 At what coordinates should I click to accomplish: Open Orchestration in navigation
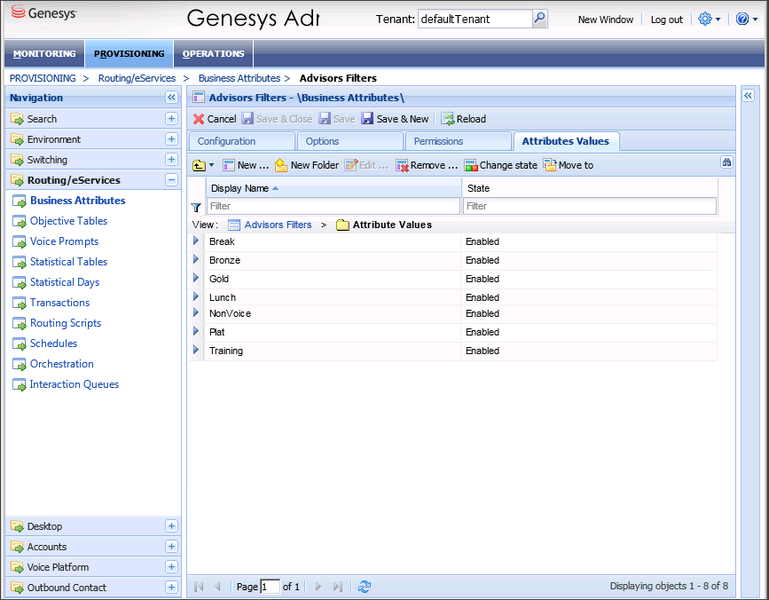(x=62, y=364)
